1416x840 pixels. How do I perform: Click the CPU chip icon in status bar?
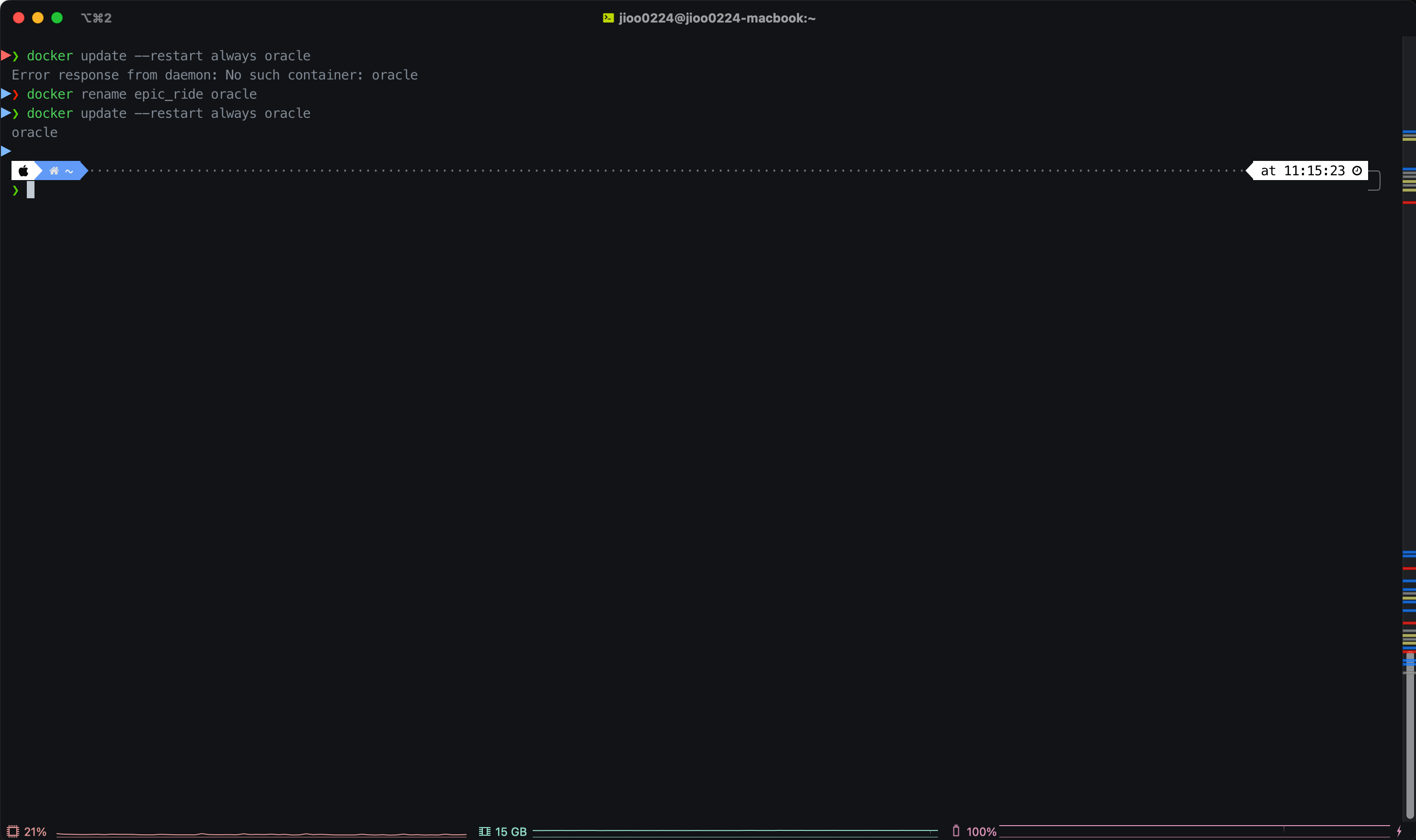(12, 831)
